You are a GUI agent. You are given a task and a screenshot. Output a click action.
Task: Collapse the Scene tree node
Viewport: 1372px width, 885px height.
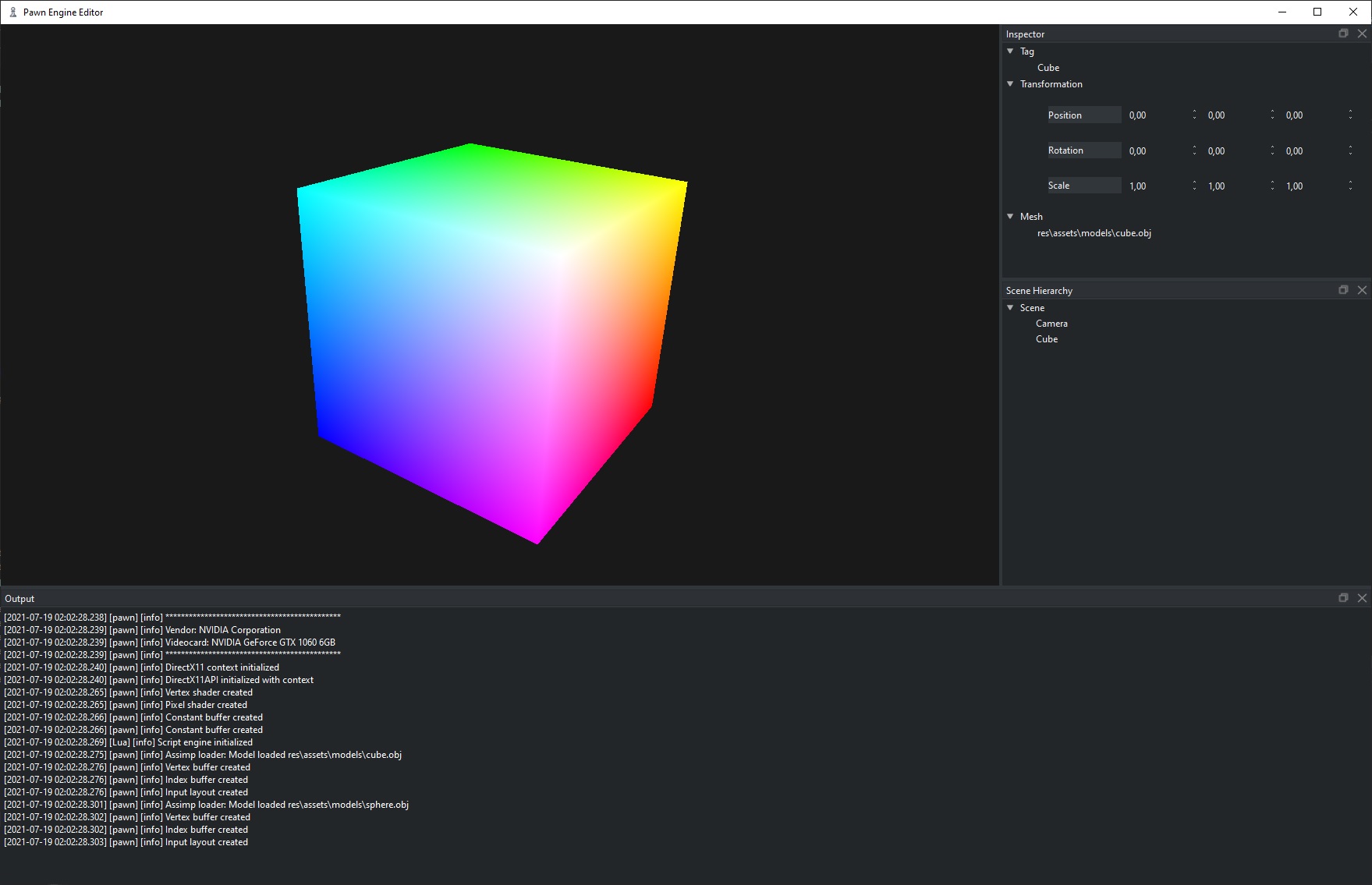(1010, 308)
